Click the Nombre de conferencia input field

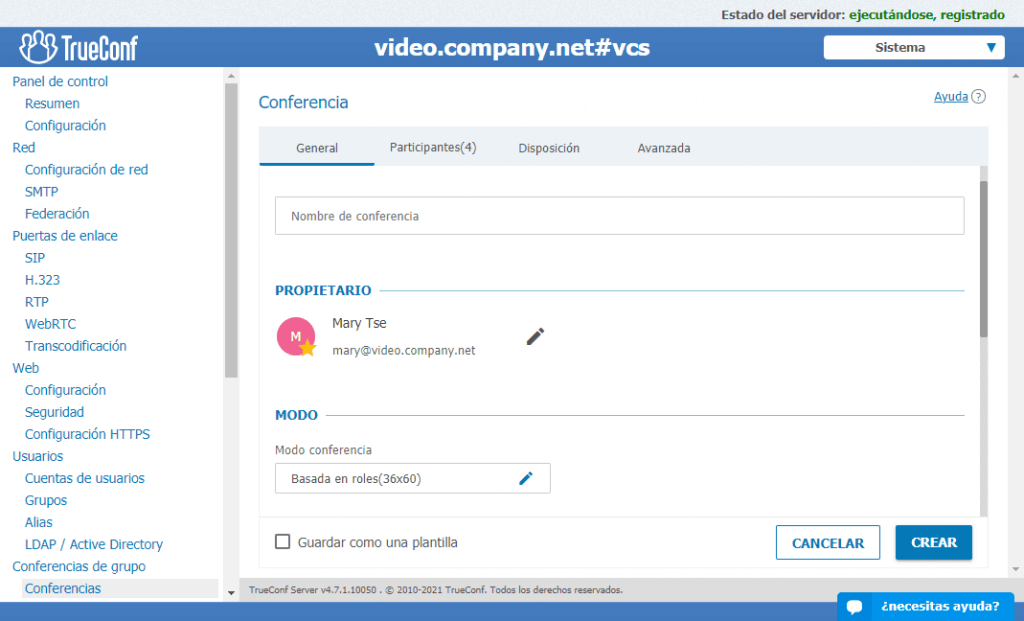(619, 215)
